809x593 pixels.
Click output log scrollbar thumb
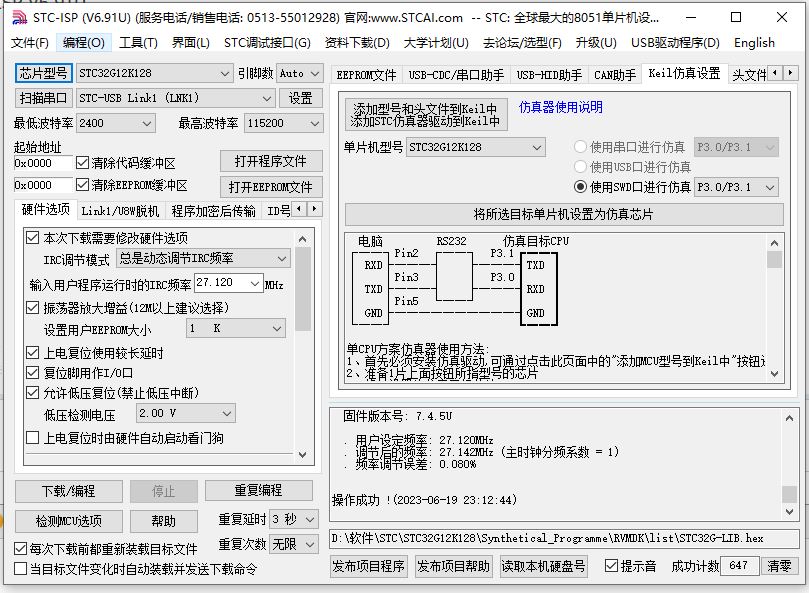pos(789,494)
